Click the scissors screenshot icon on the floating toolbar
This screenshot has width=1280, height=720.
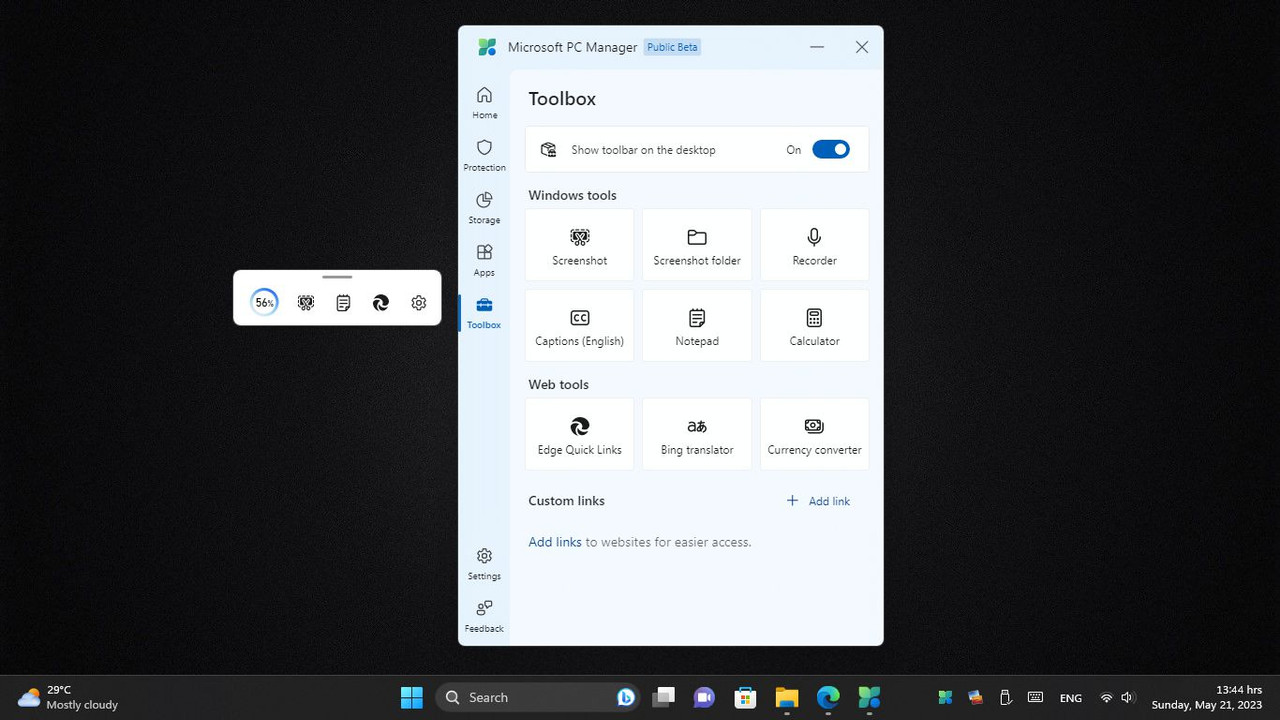[305, 302]
